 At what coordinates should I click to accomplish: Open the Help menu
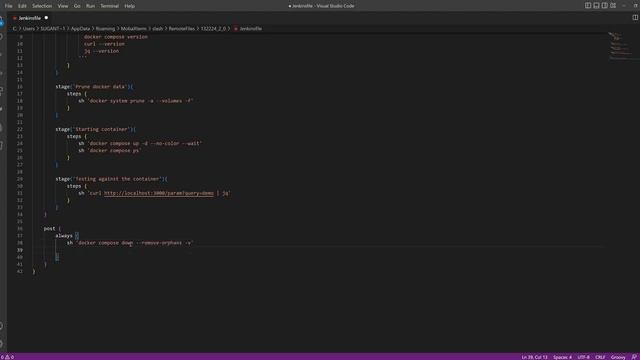pos(129,6)
